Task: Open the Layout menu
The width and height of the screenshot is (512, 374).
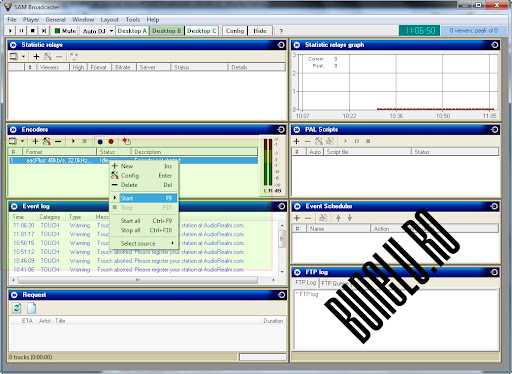Action: 110,20
